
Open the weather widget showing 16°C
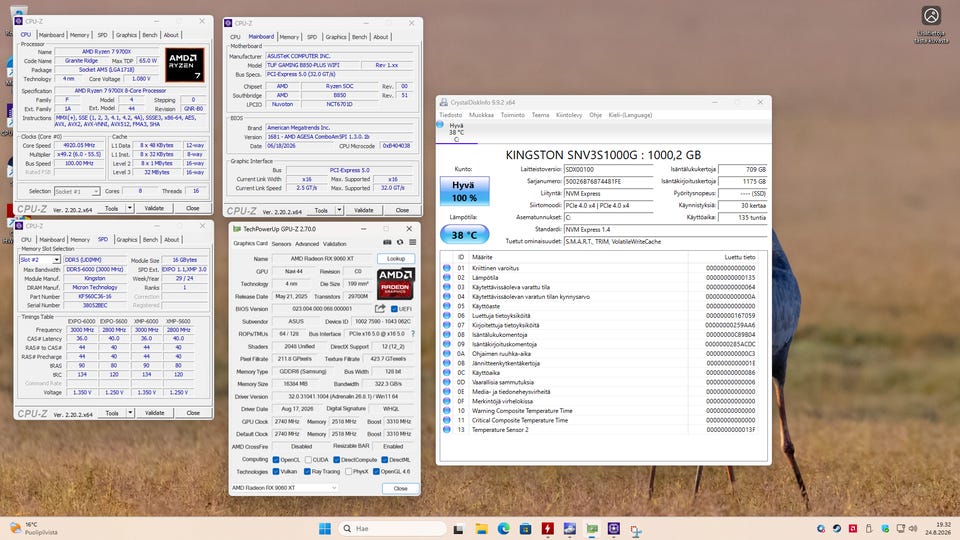point(34,528)
